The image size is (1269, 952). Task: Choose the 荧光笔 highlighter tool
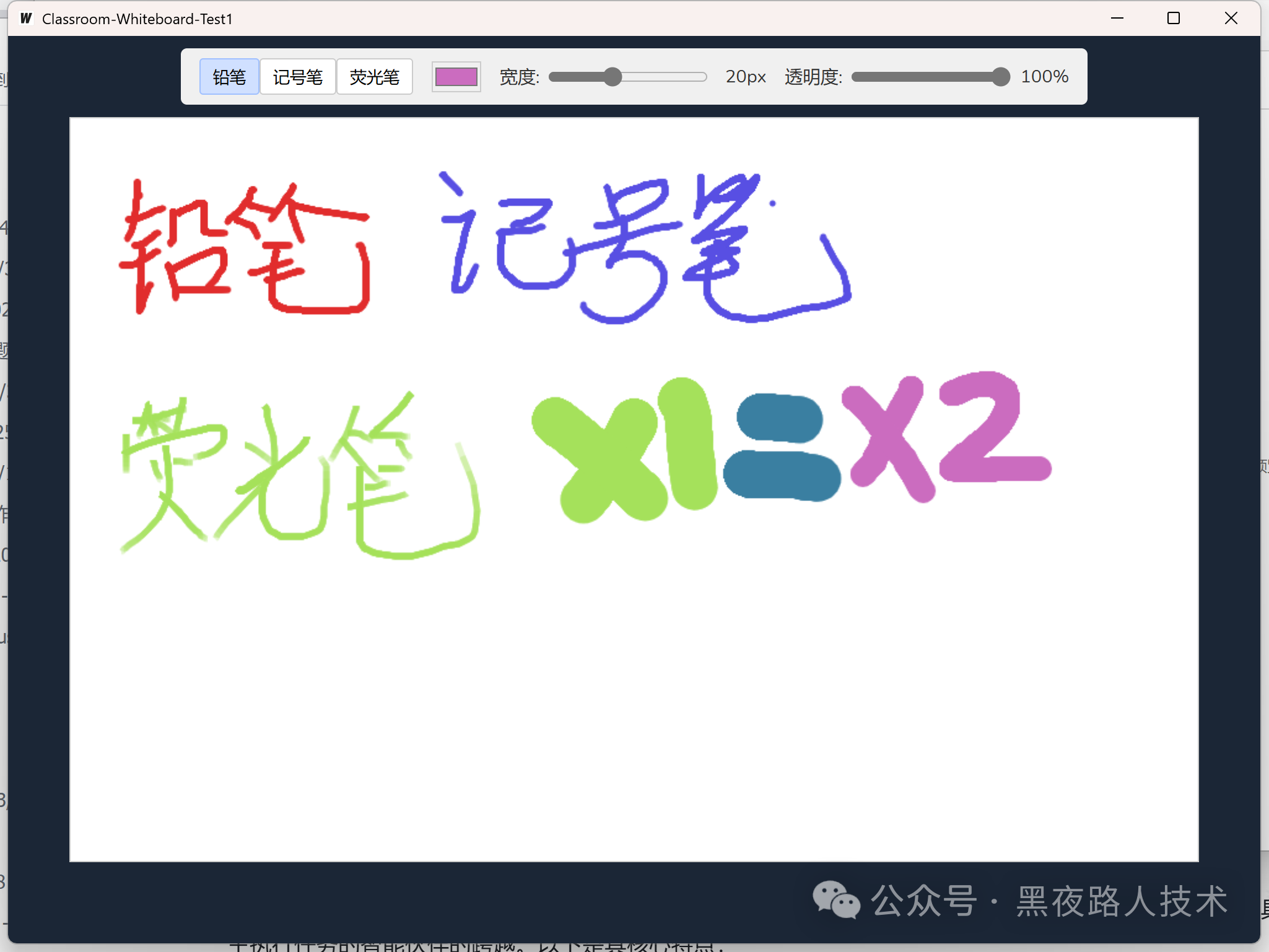click(375, 77)
